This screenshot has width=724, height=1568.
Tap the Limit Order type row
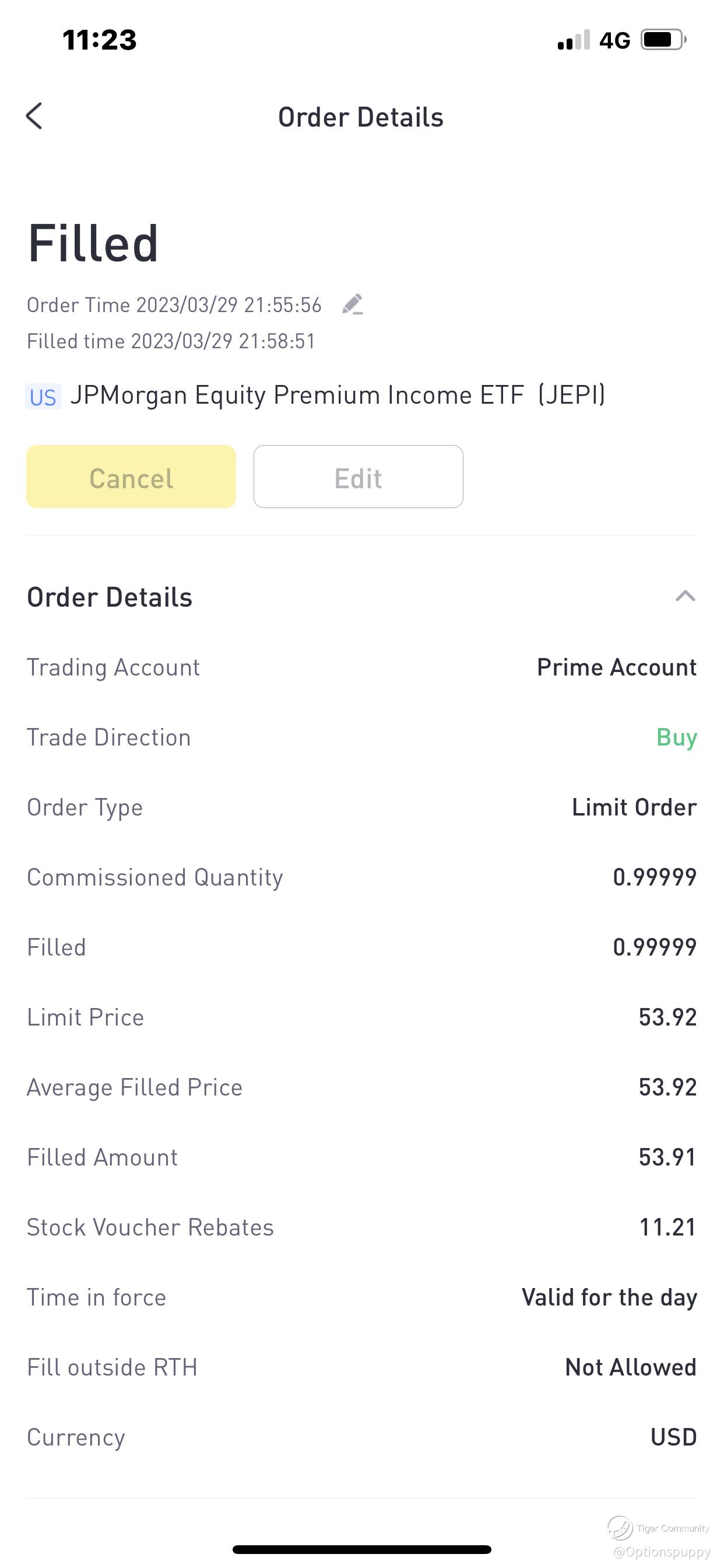click(362, 807)
